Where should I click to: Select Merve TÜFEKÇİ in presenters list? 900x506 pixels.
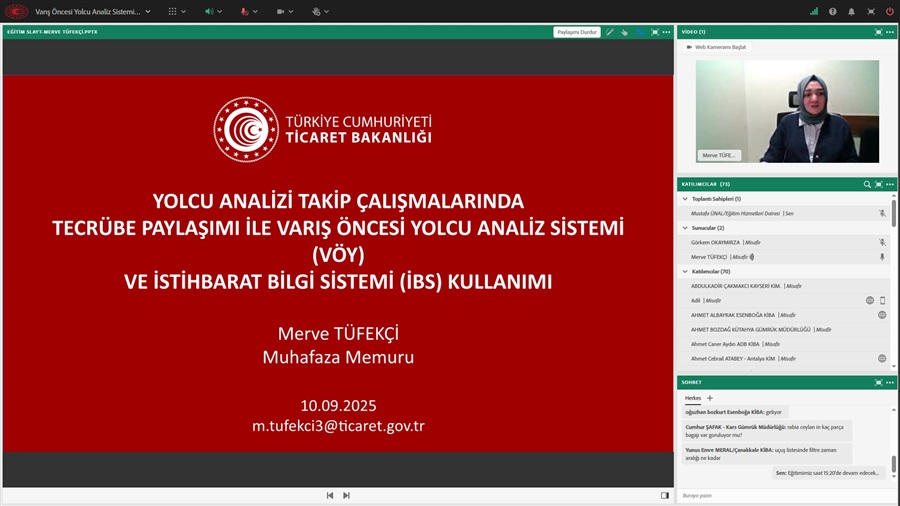(x=783, y=257)
